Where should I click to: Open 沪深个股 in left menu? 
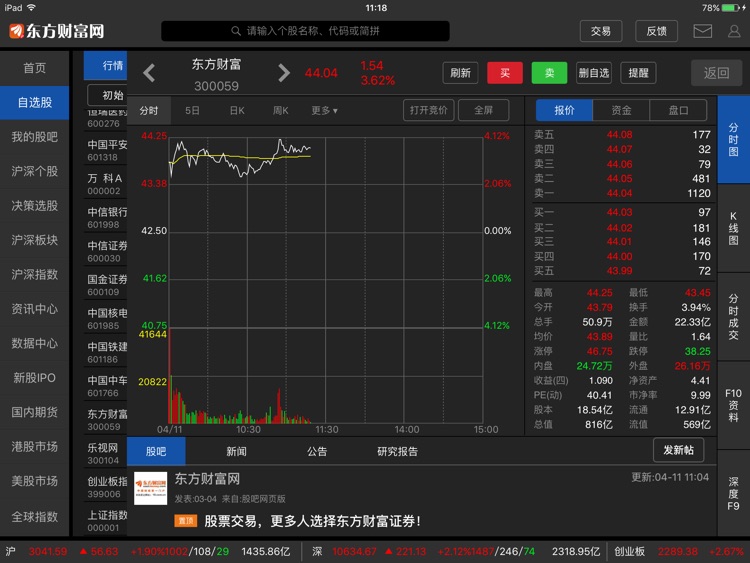[34, 171]
